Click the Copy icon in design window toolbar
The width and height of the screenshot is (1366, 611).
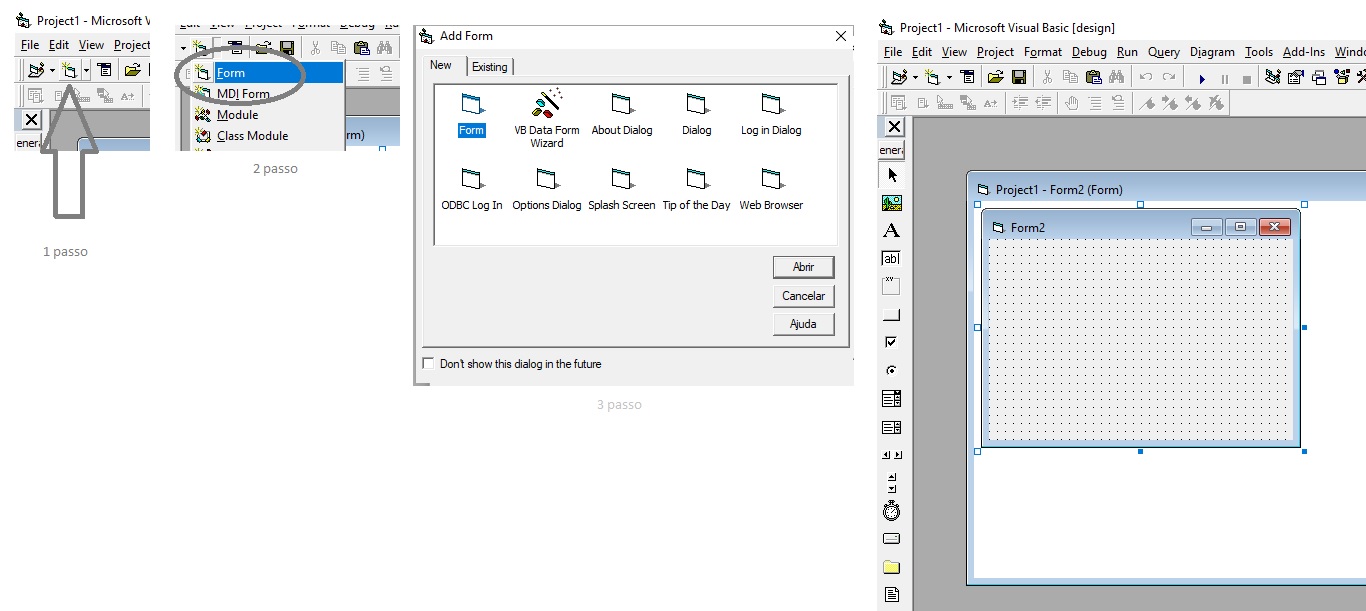click(1070, 77)
